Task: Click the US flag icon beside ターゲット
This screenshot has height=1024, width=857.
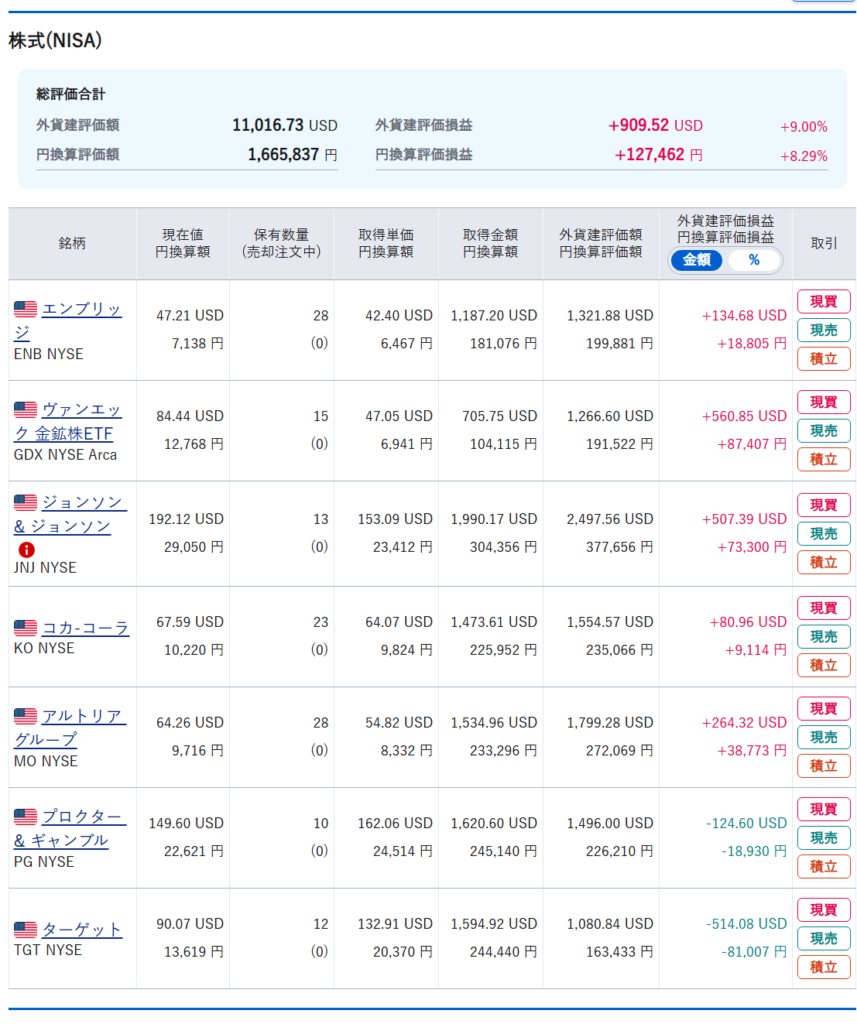Action: pyautogui.click(x=25, y=929)
